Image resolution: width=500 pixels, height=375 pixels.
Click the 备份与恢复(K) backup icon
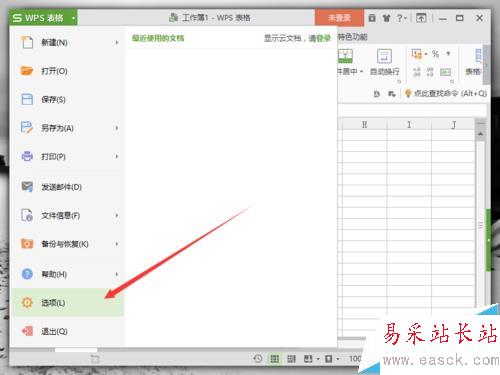27,244
